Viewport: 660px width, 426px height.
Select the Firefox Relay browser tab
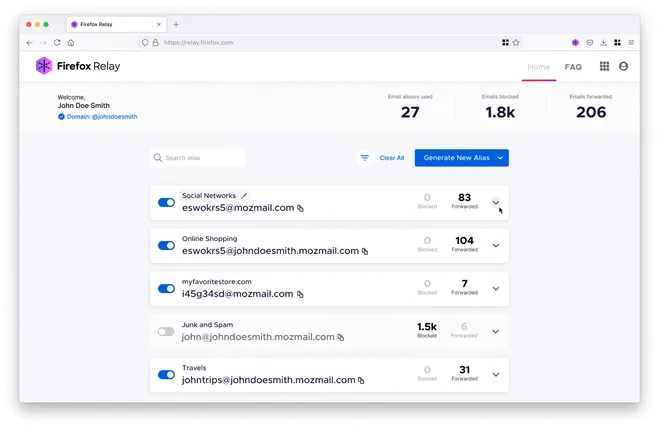[116, 24]
